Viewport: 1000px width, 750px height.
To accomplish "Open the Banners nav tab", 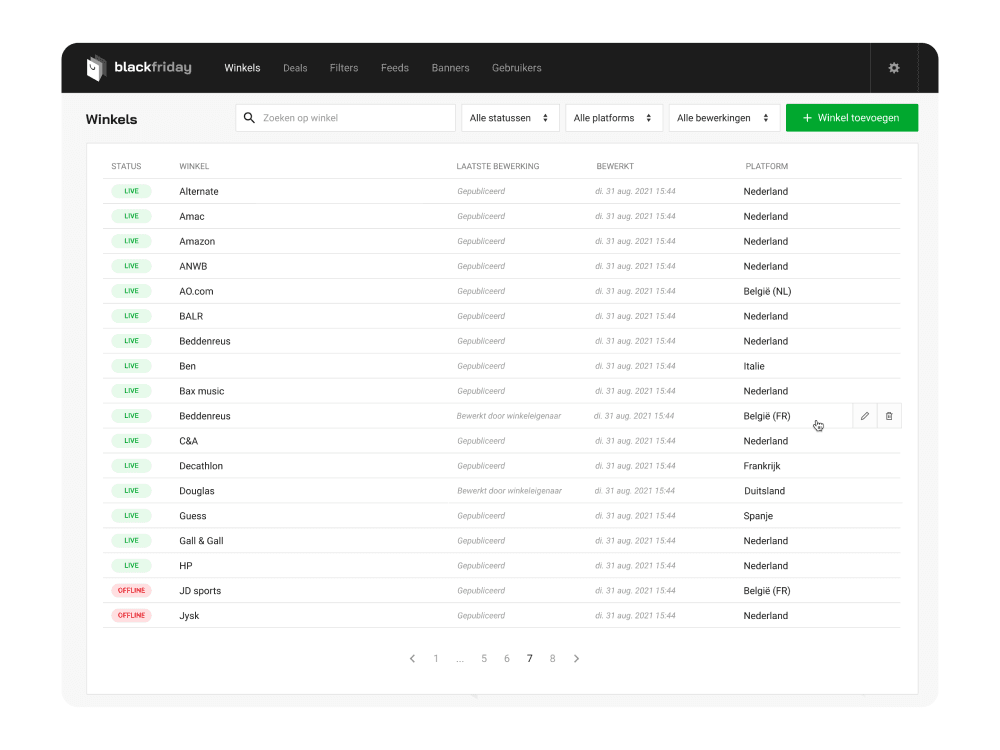I will pos(450,68).
